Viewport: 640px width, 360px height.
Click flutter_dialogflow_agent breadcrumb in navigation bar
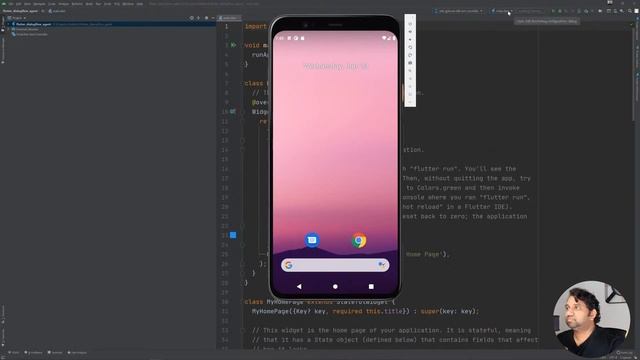tap(20, 11)
